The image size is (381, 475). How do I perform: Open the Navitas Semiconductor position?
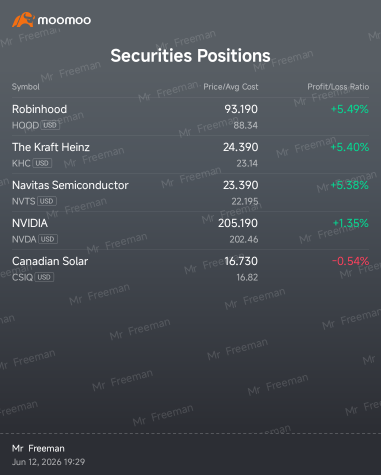(x=190, y=193)
